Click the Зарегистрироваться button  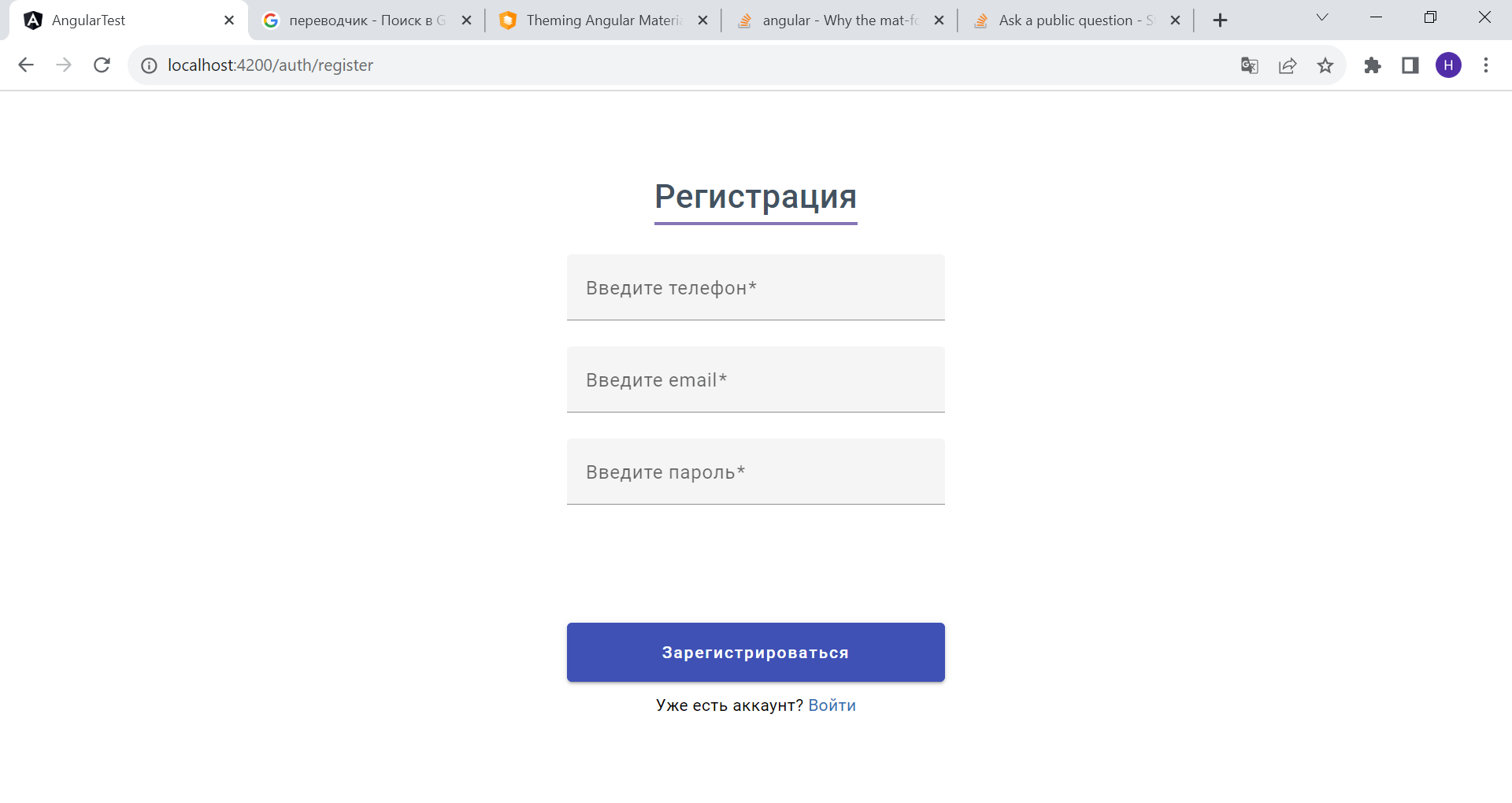coord(754,652)
